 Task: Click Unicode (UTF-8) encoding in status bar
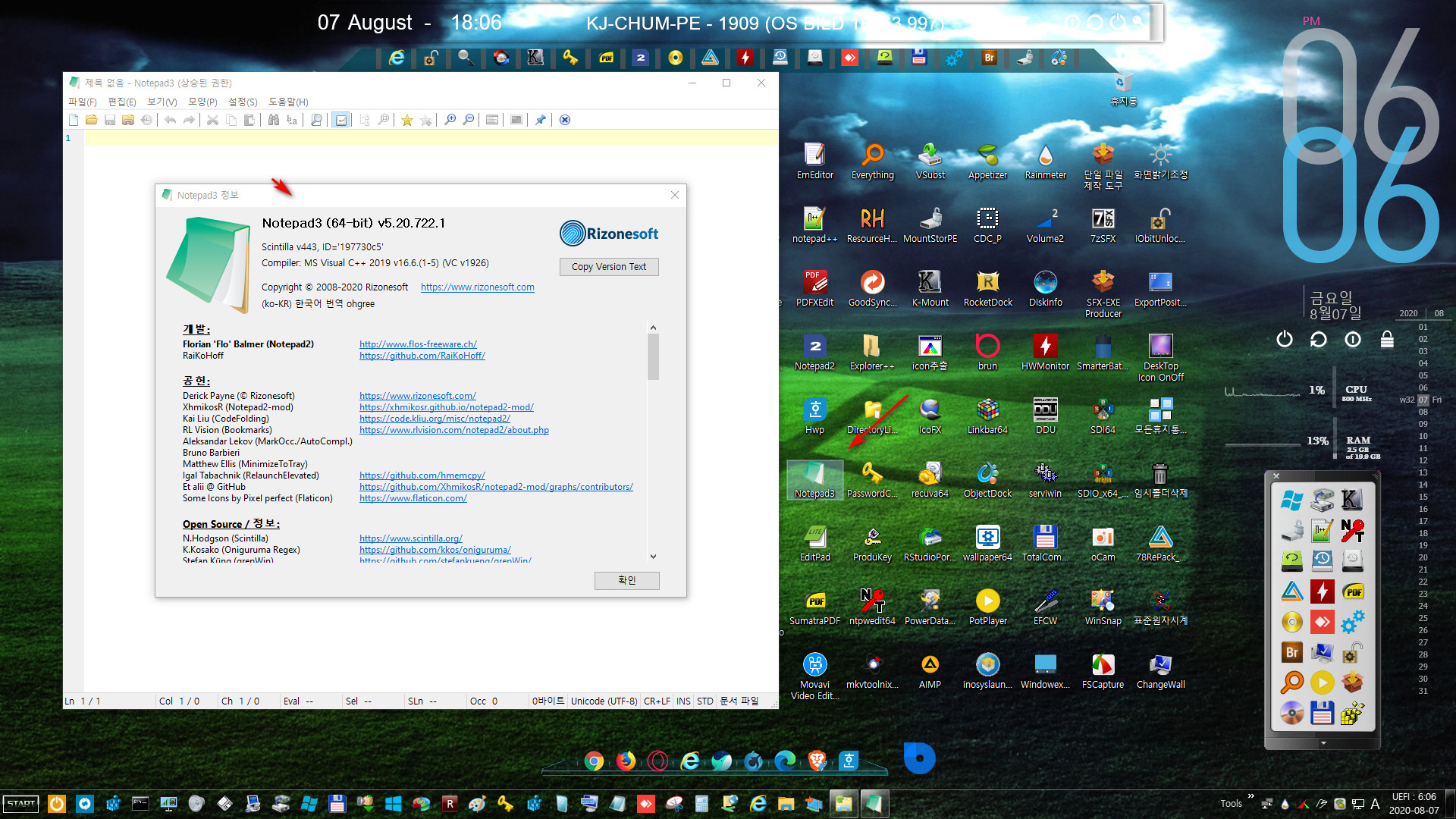pyautogui.click(x=604, y=701)
